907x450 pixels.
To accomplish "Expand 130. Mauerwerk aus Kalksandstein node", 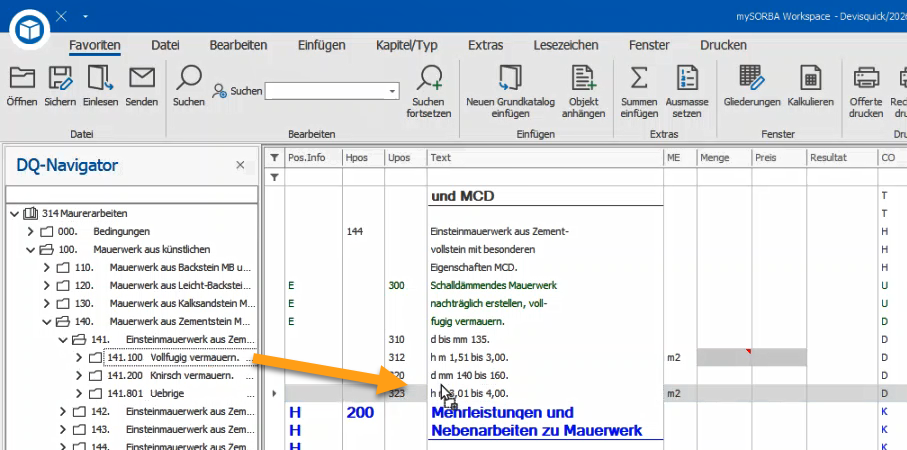I will coord(47,304).
